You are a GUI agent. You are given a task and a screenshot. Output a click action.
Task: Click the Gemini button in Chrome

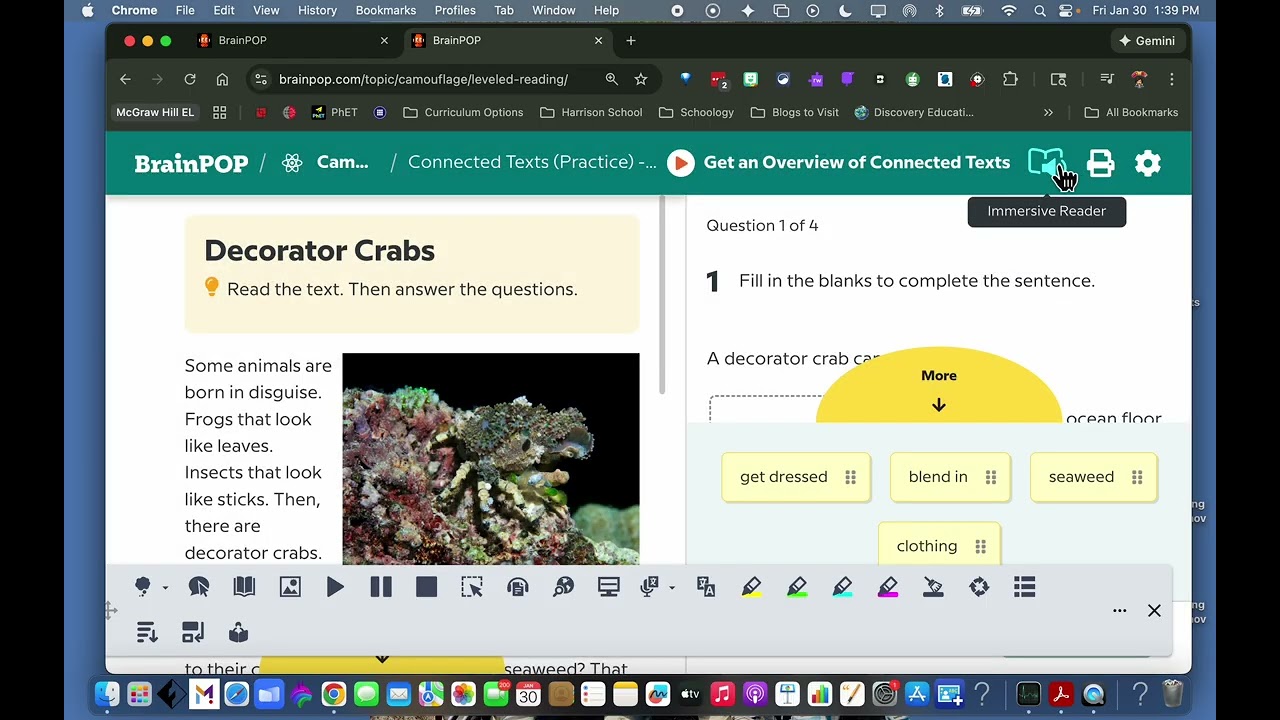click(1147, 41)
